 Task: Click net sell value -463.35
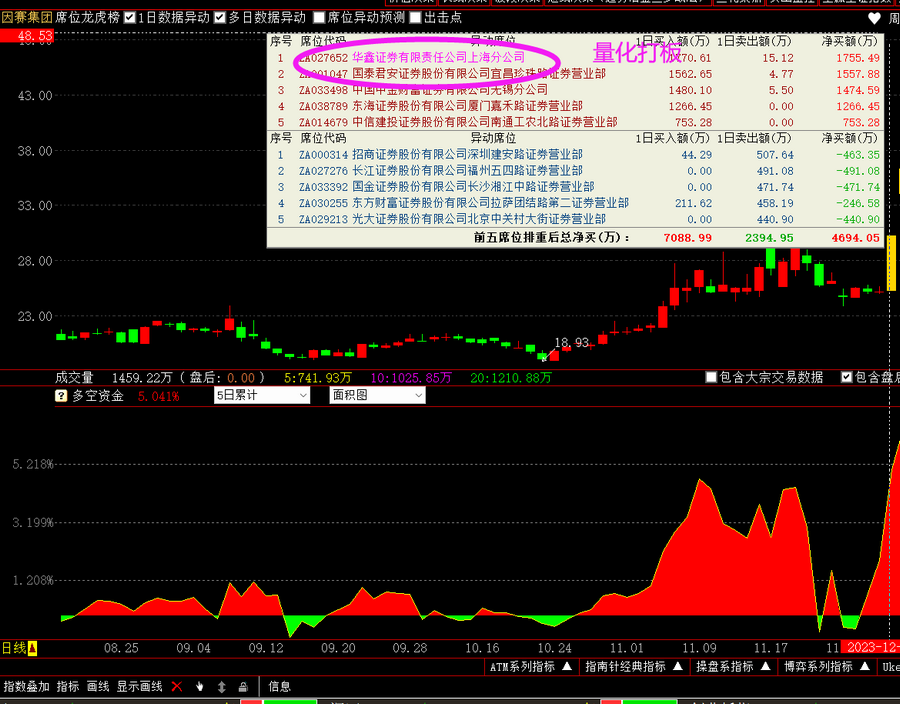tap(858, 155)
